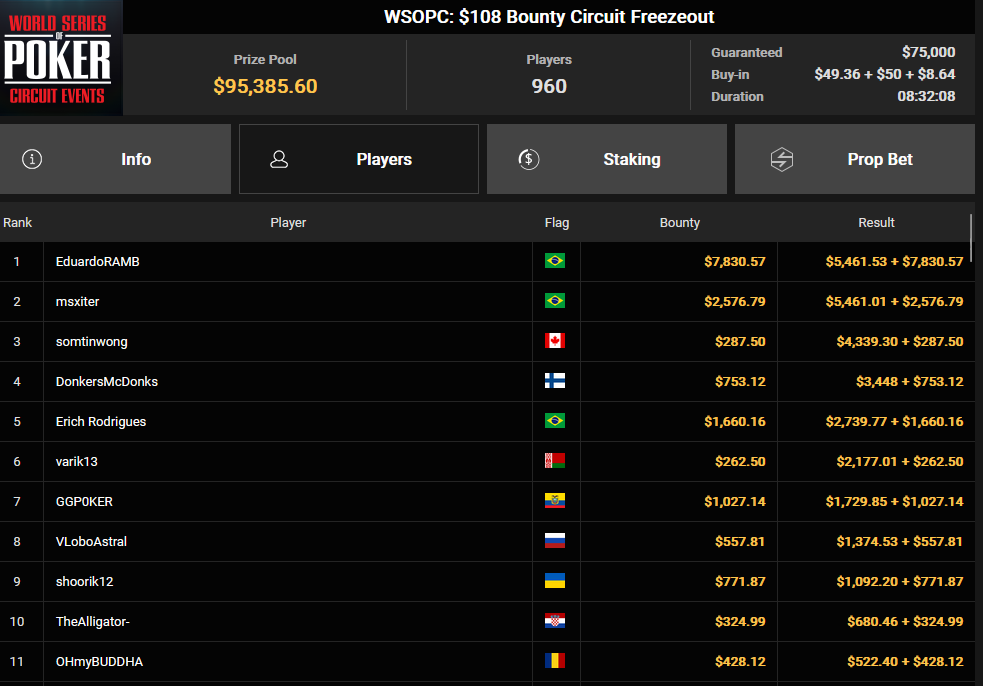This screenshot has width=983, height=686.
Task: Click result $1,092.20 + $771.87
Action: coord(900,581)
